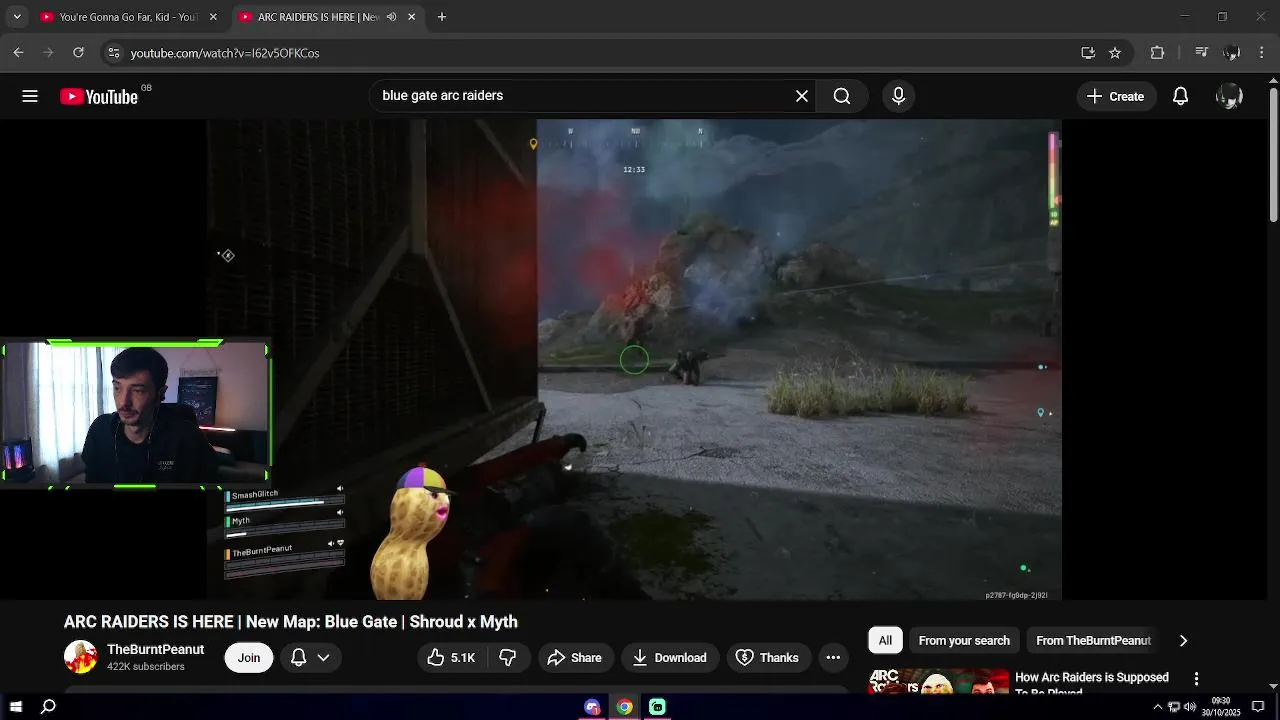This screenshot has height=720, width=1280.
Task: Open the Chrome three-dot menu
Action: tap(1261, 53)
